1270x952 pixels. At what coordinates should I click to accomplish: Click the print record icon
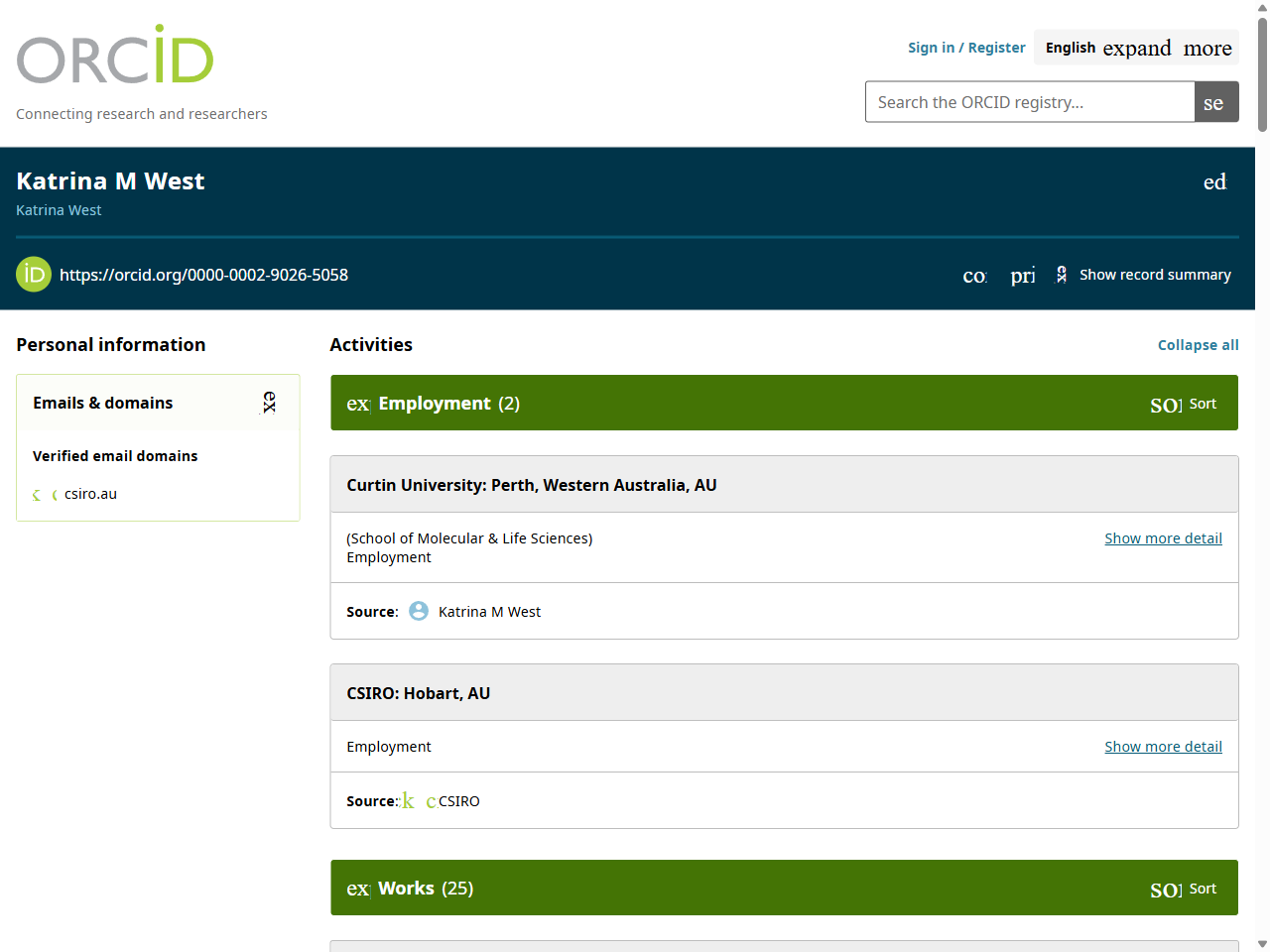(1023, 275)
